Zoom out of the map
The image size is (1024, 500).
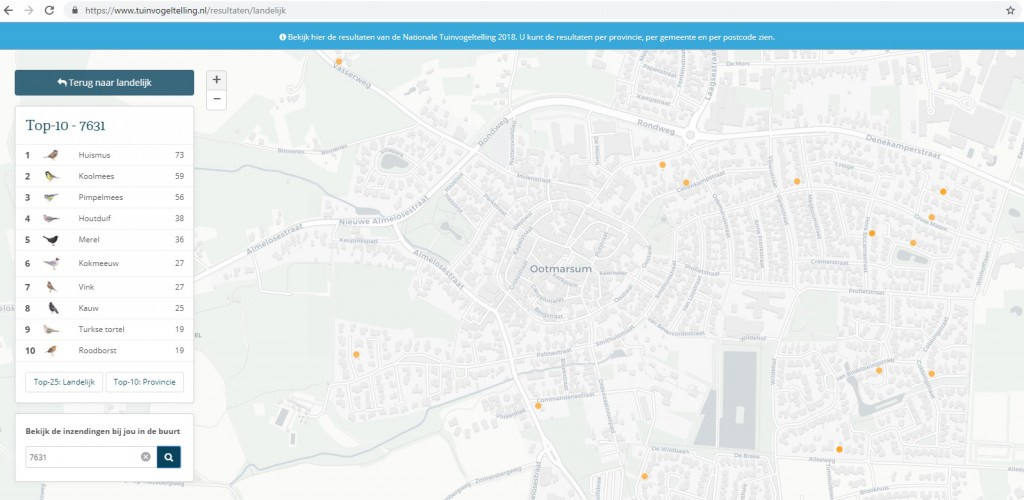click(x=217, y=99)
